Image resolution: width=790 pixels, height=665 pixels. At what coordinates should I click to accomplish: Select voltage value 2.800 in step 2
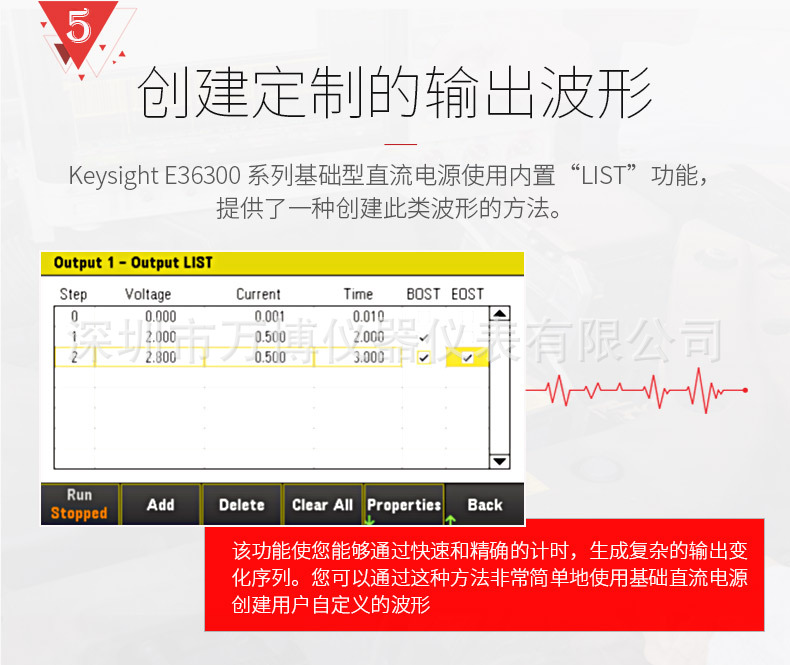(161, 357)
